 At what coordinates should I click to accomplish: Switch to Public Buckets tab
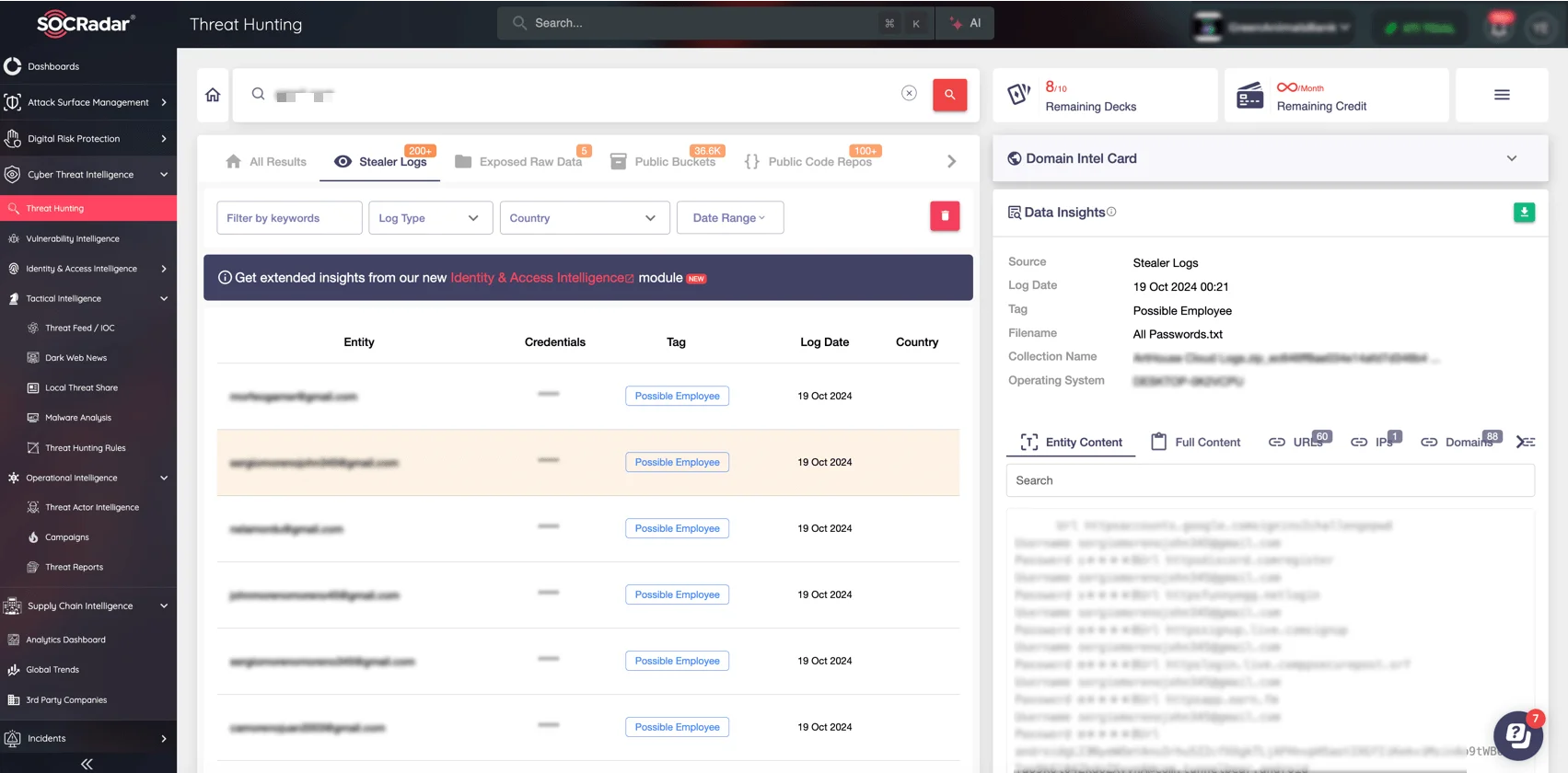tap(663, 162)
